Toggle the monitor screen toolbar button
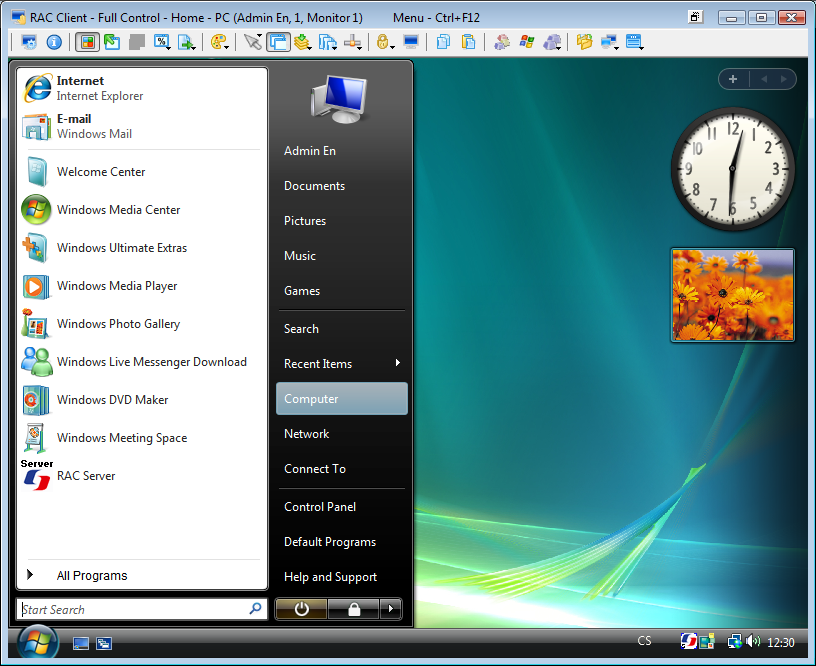The width and height of the screenshot is (816, 666). click(410, 42)
